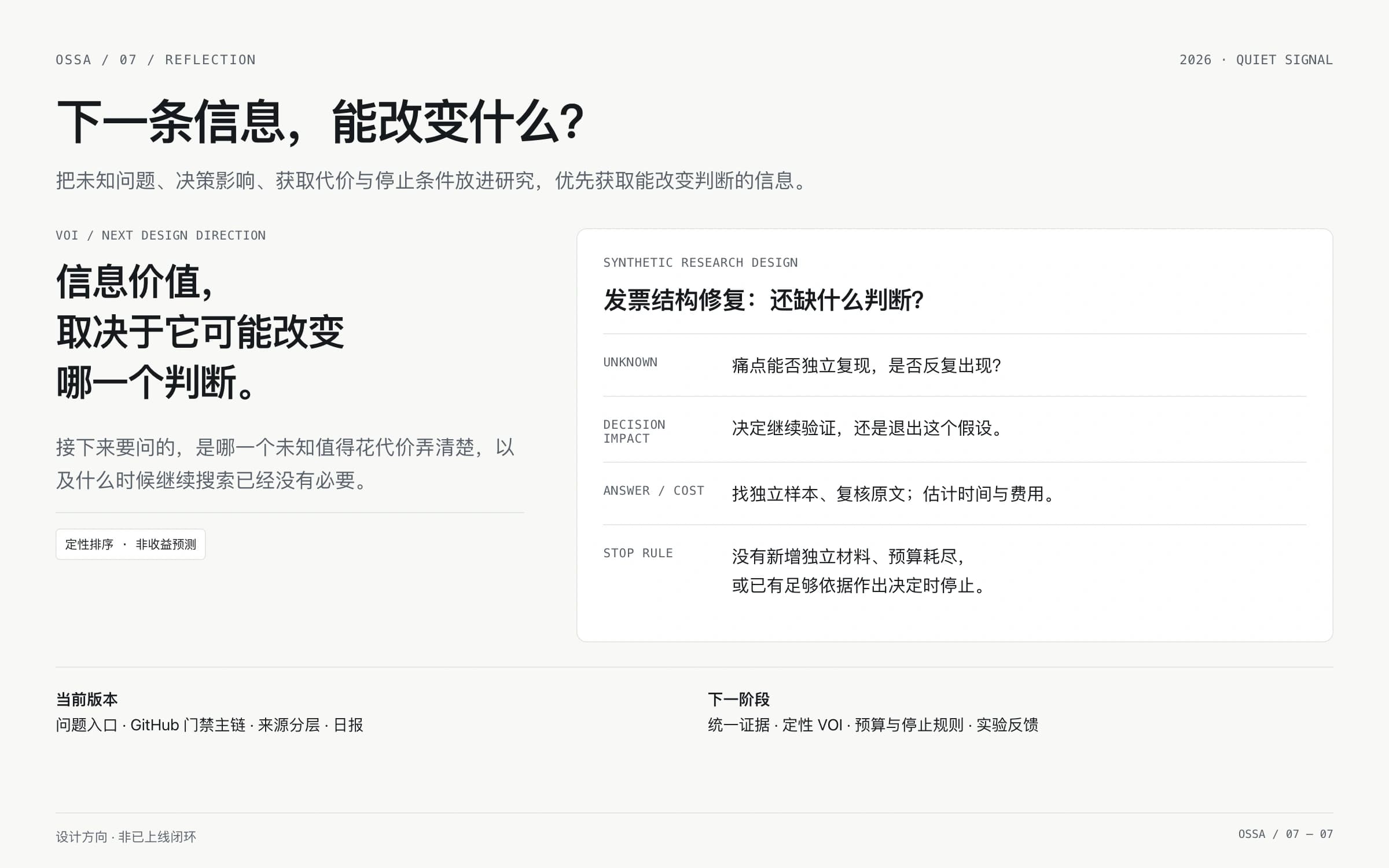Image resolution: width=1389 pixels, height=868 pixels.
Task: Click the paragraph beginning "接下来要问的"
Action: click(x=285, y=464)
